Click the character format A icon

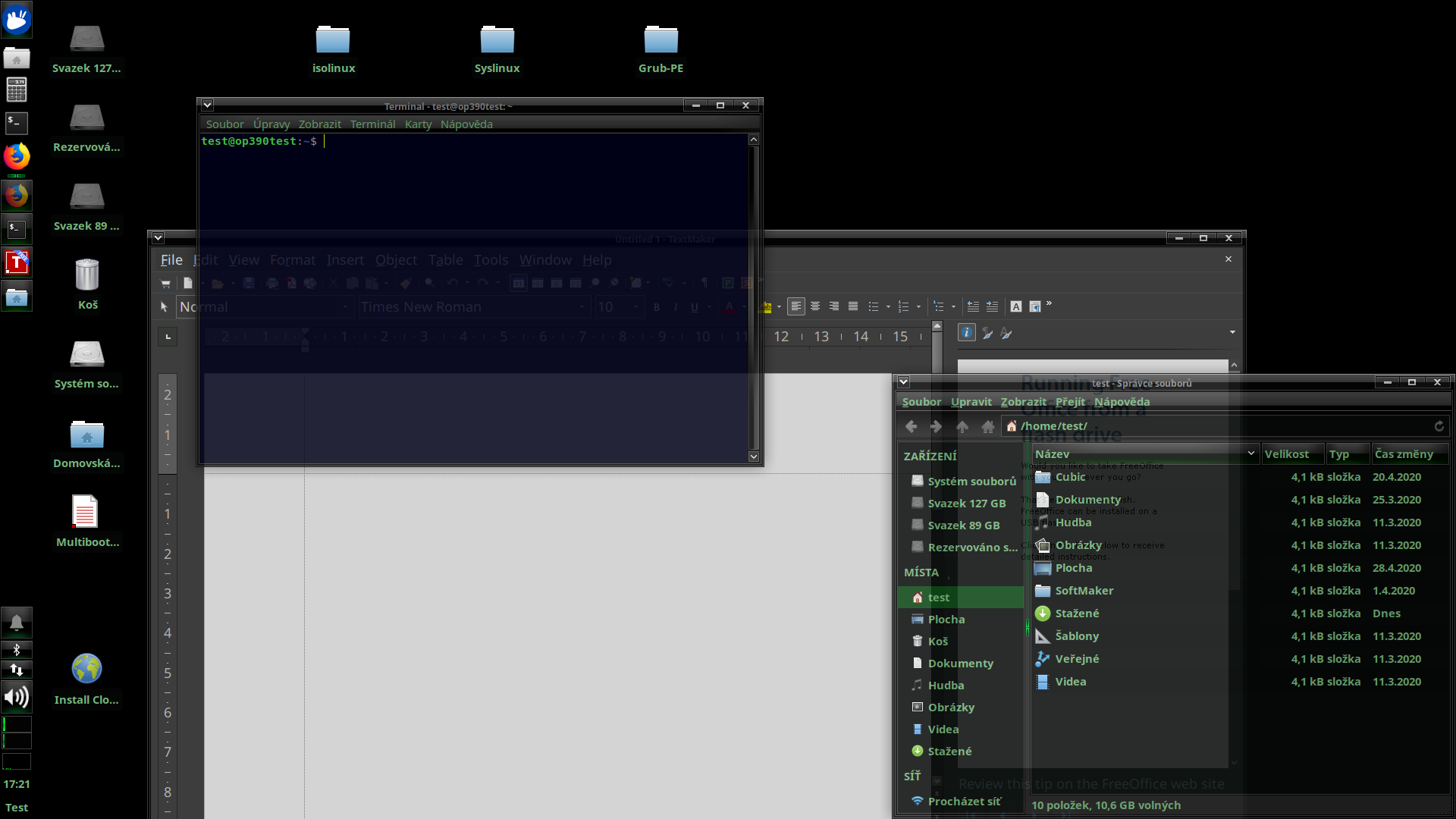click(1016, 306)
